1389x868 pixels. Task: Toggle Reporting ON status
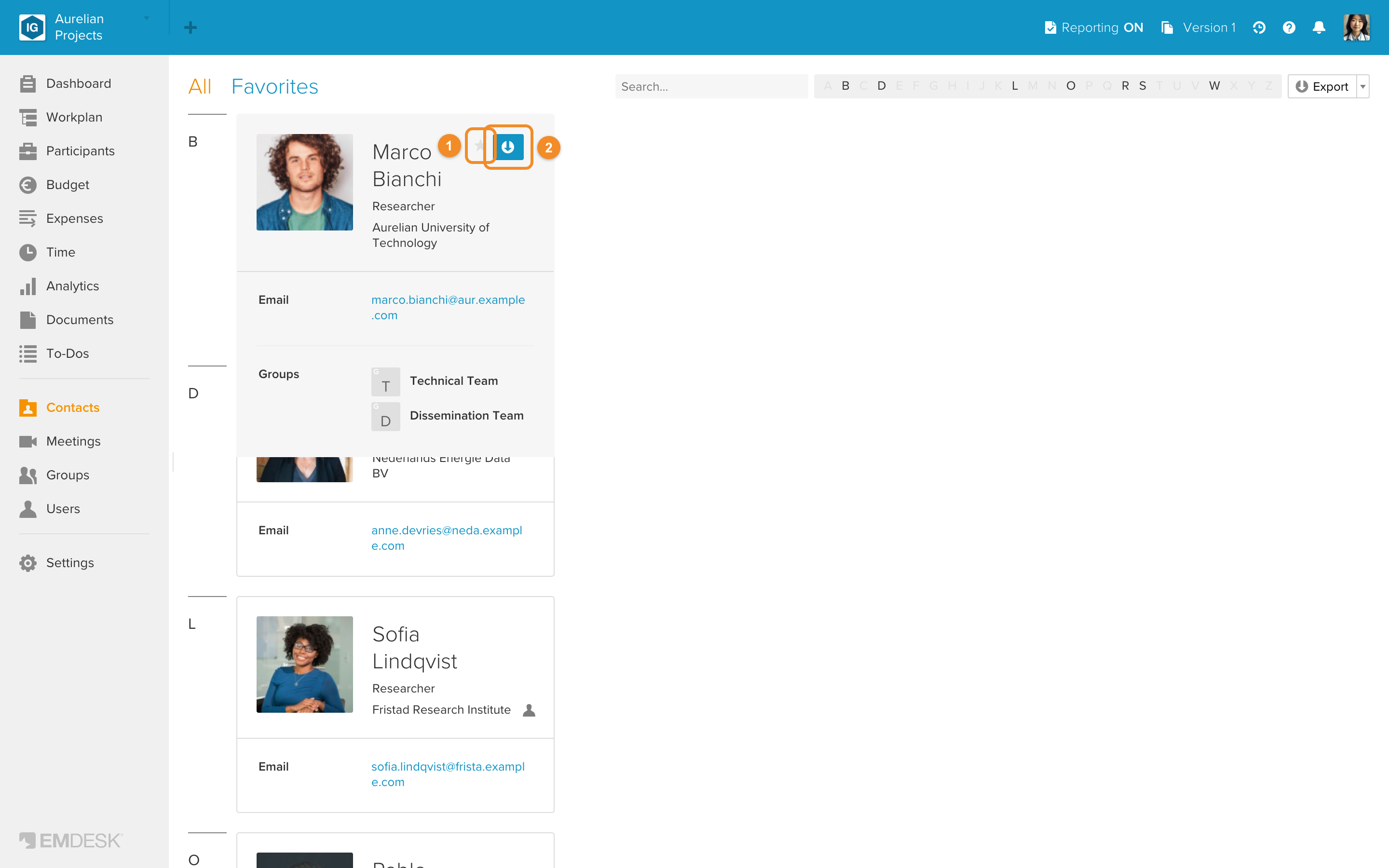pos(1093,27)
